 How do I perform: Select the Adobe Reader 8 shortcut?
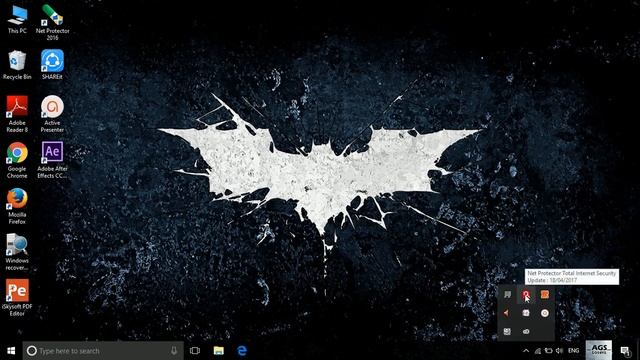coord(17,114)
